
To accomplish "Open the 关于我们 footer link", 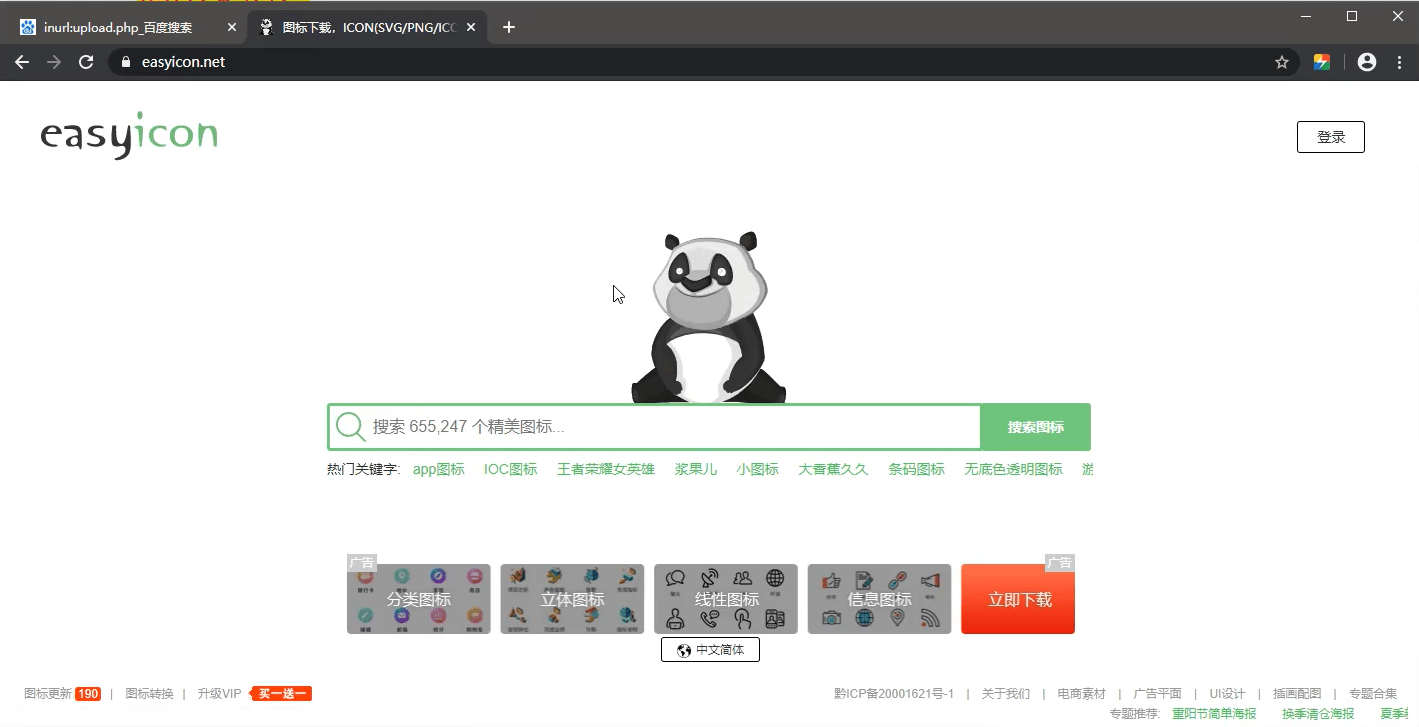I will click(1005, 694).
